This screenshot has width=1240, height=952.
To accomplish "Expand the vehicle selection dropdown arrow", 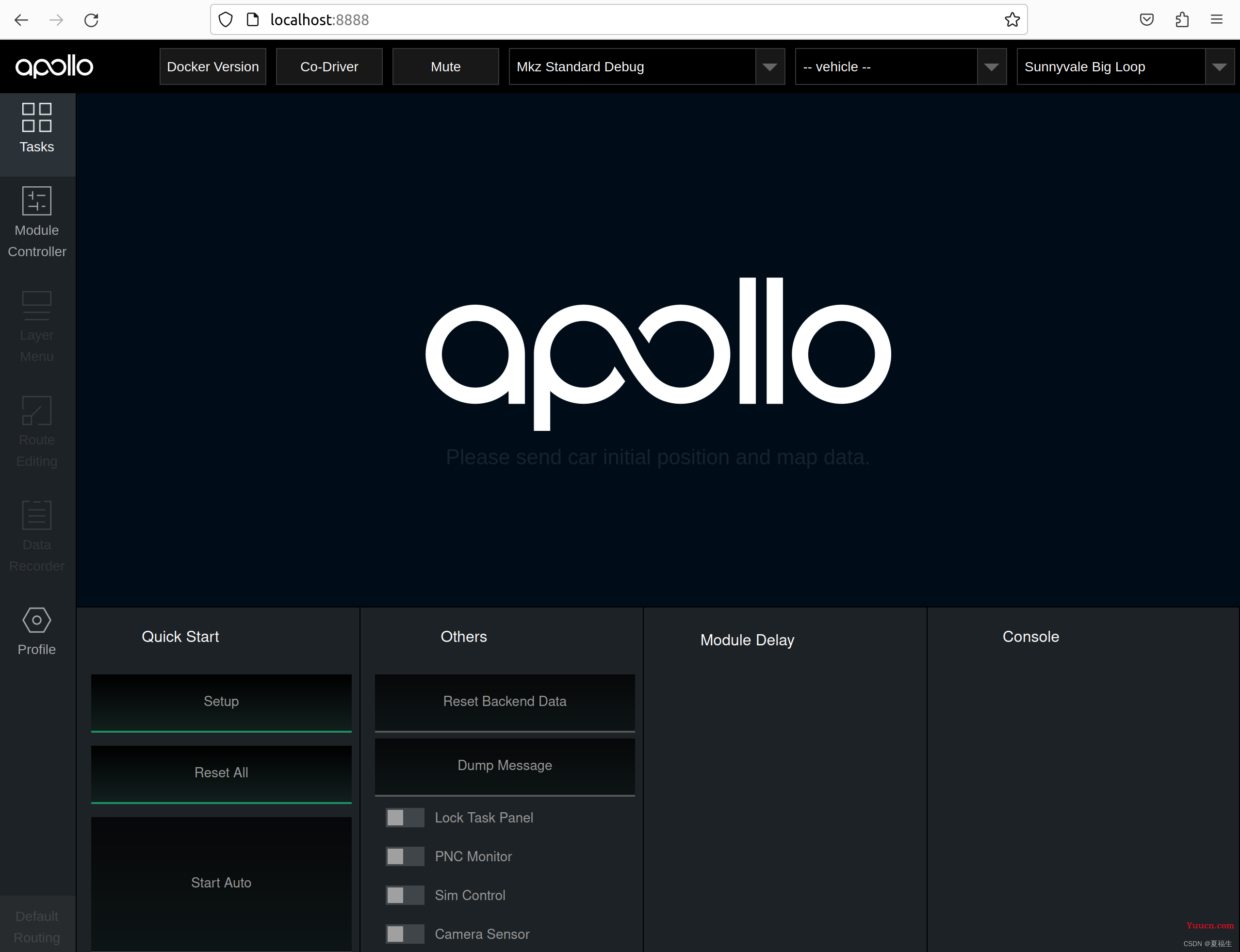I will pos(991,67).
